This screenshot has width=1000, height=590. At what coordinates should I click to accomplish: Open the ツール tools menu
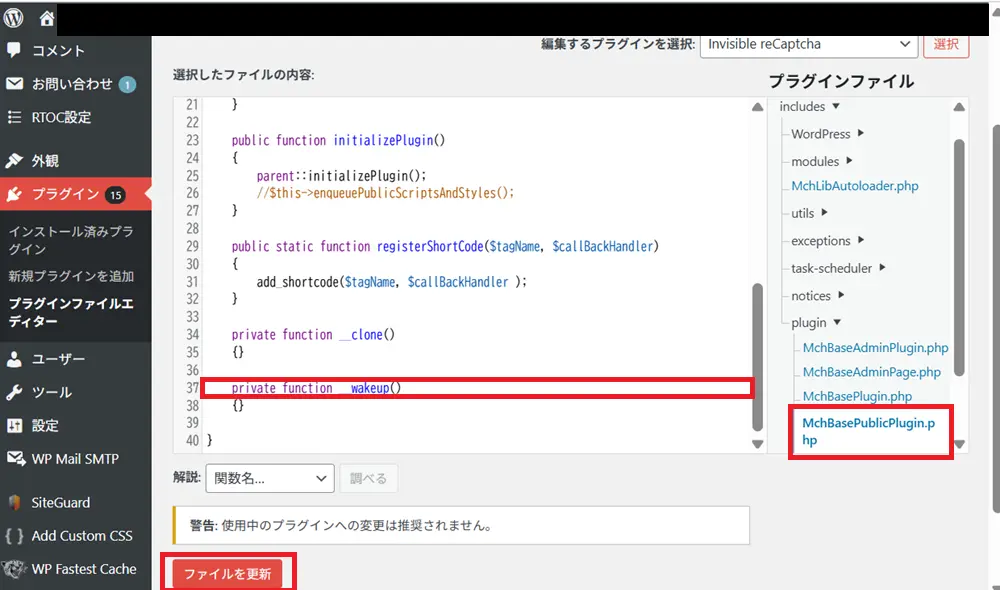[51, 392]
